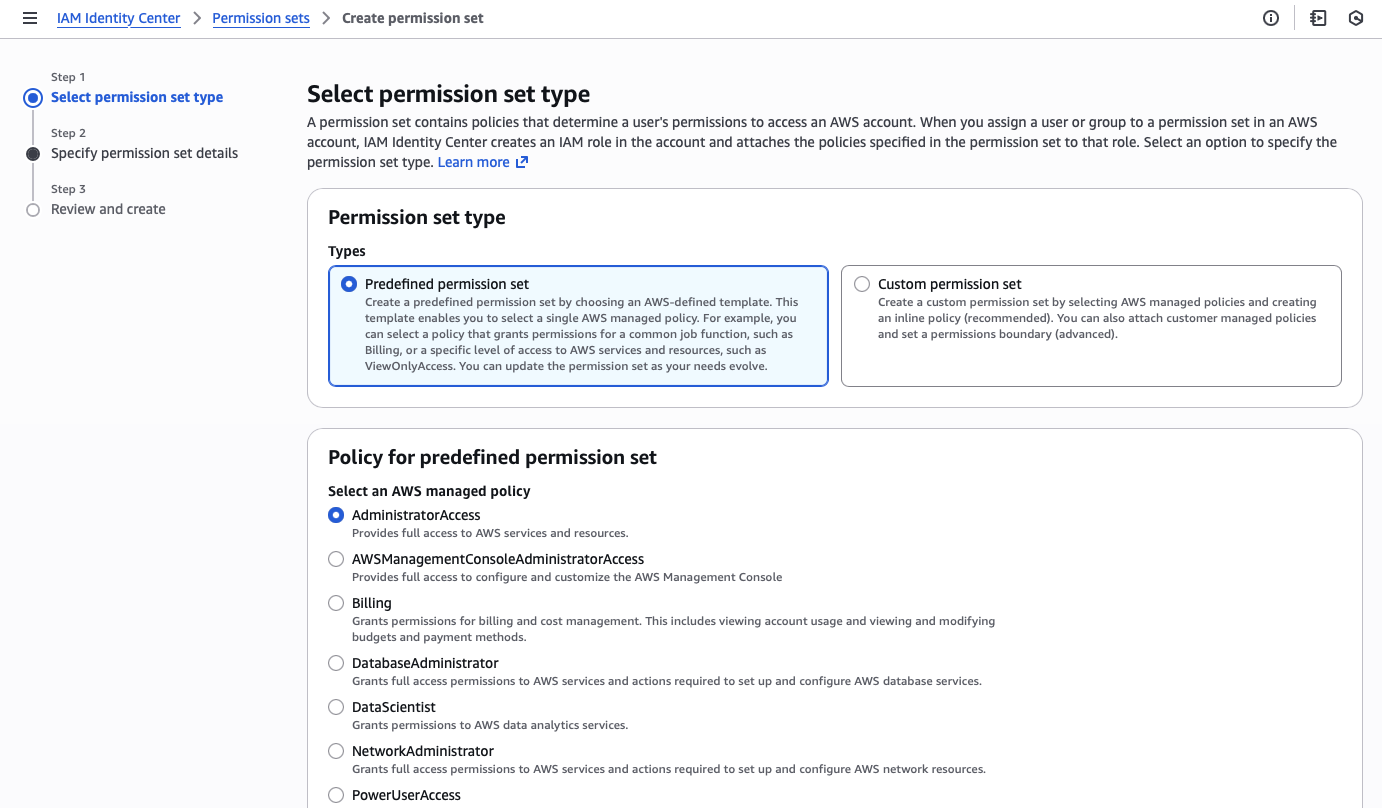Click Step 1 Select permission set type
1382x808 pixels.
coord(137,97)
